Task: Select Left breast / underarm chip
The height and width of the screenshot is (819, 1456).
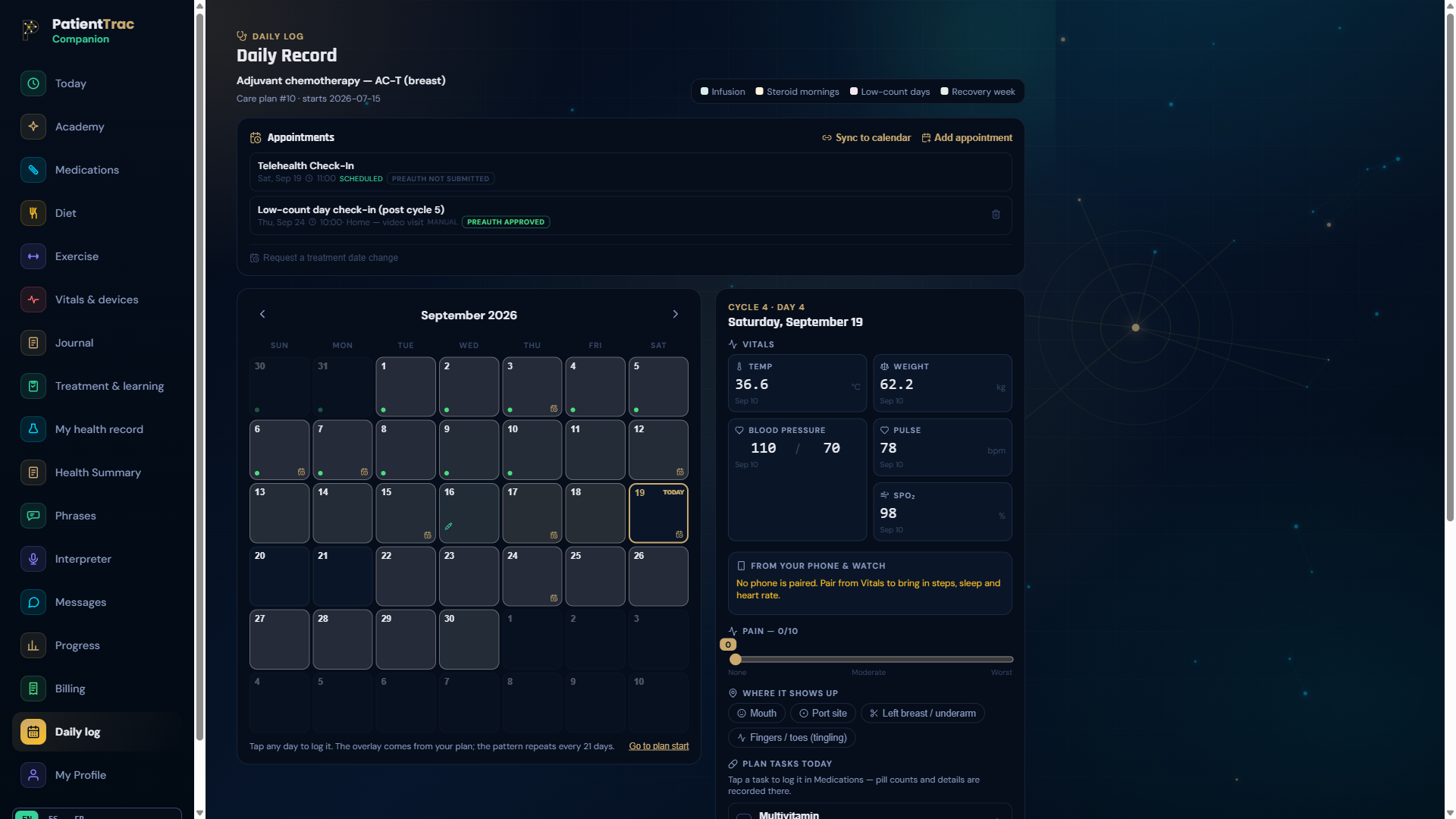Action: click(922, 714)
